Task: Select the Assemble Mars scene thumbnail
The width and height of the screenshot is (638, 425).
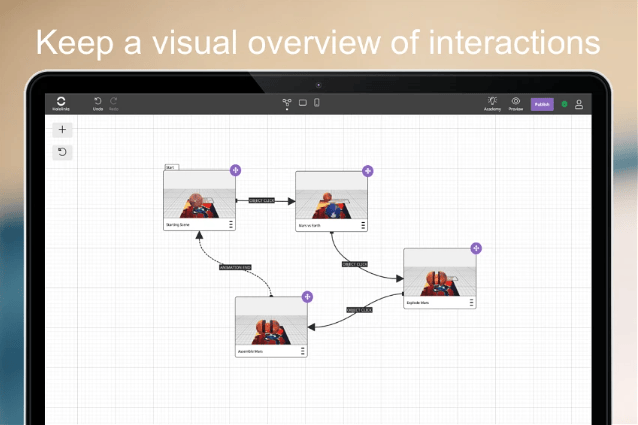Action: click(270, 324)
